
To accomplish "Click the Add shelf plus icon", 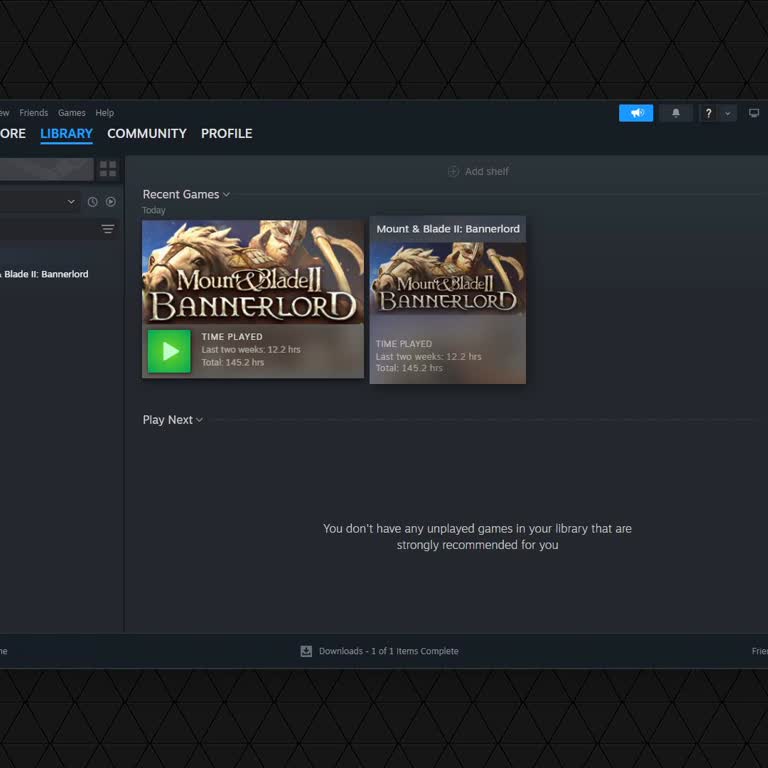I will [x=454, y=171].
